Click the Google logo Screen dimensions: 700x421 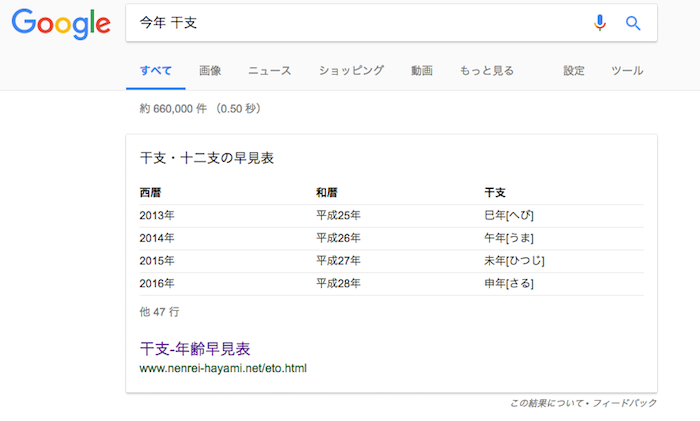[61, 24]
